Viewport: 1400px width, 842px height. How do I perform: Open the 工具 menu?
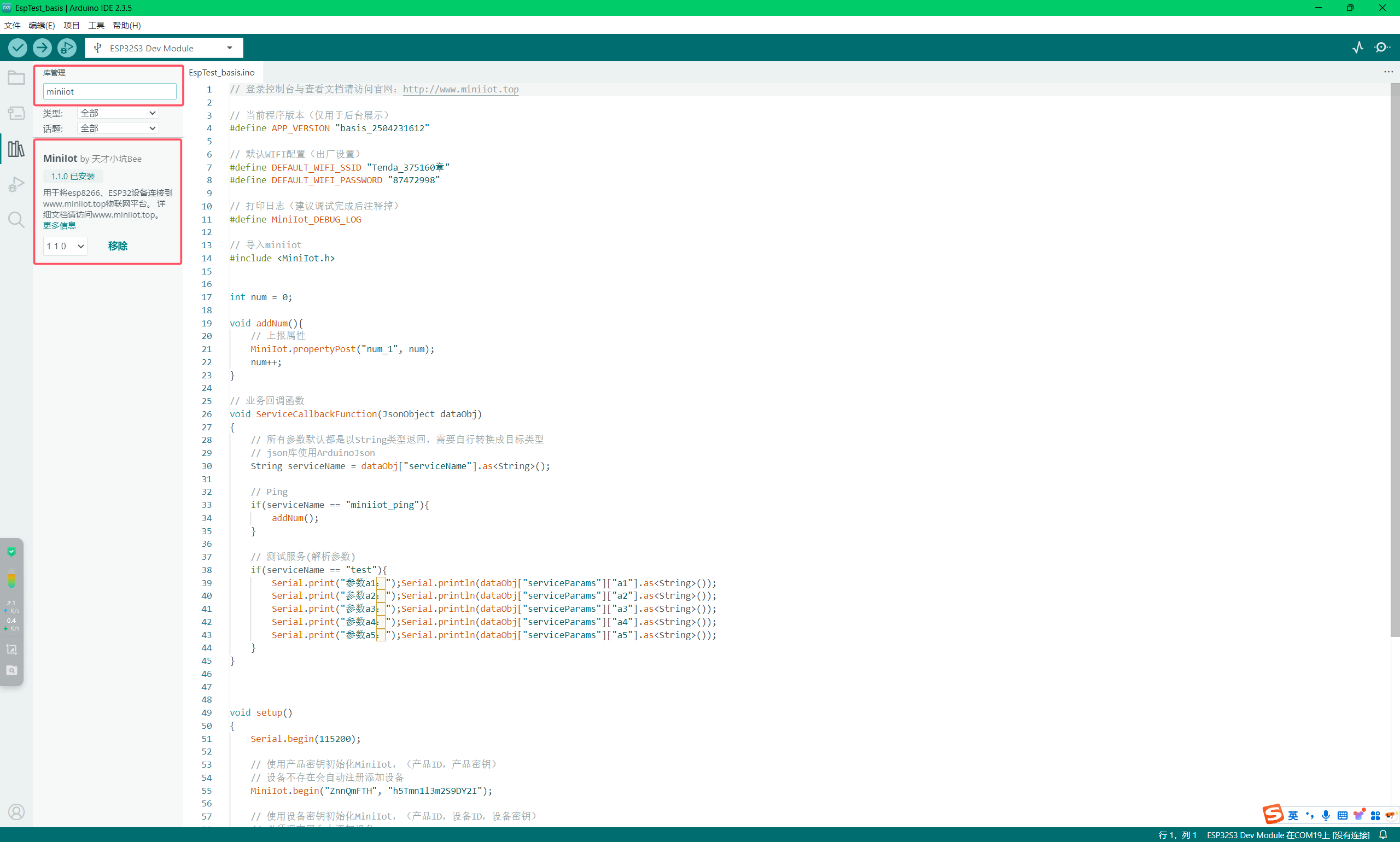(96, 26)
